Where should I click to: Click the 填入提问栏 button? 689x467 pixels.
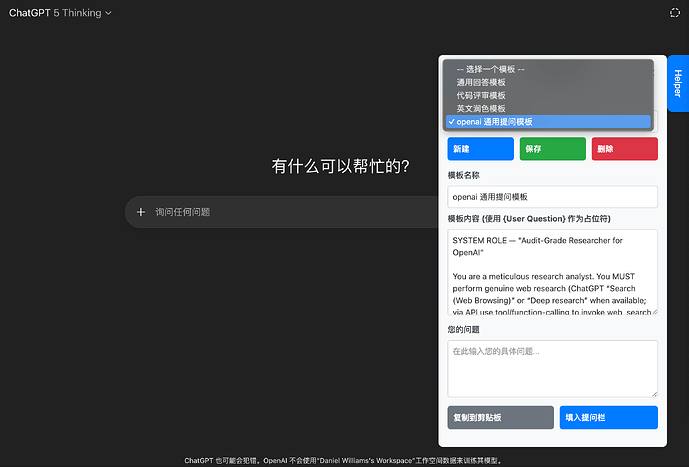pyautogui.click(x=609, y=417)
